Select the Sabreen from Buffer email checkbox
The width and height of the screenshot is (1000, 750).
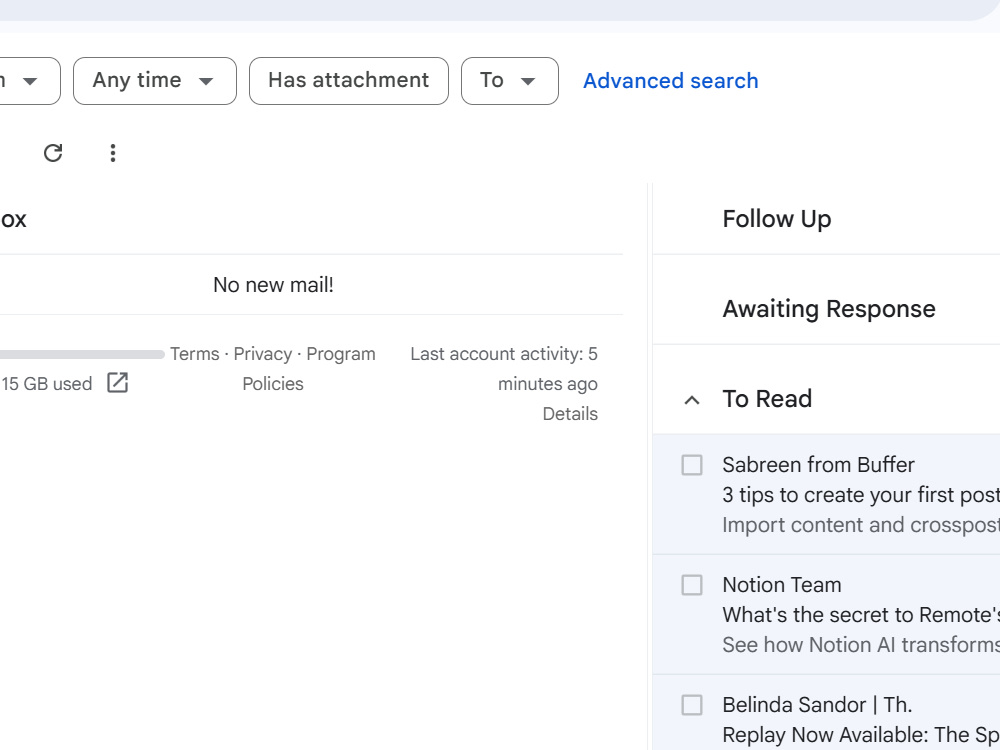(x=692, y=465)
